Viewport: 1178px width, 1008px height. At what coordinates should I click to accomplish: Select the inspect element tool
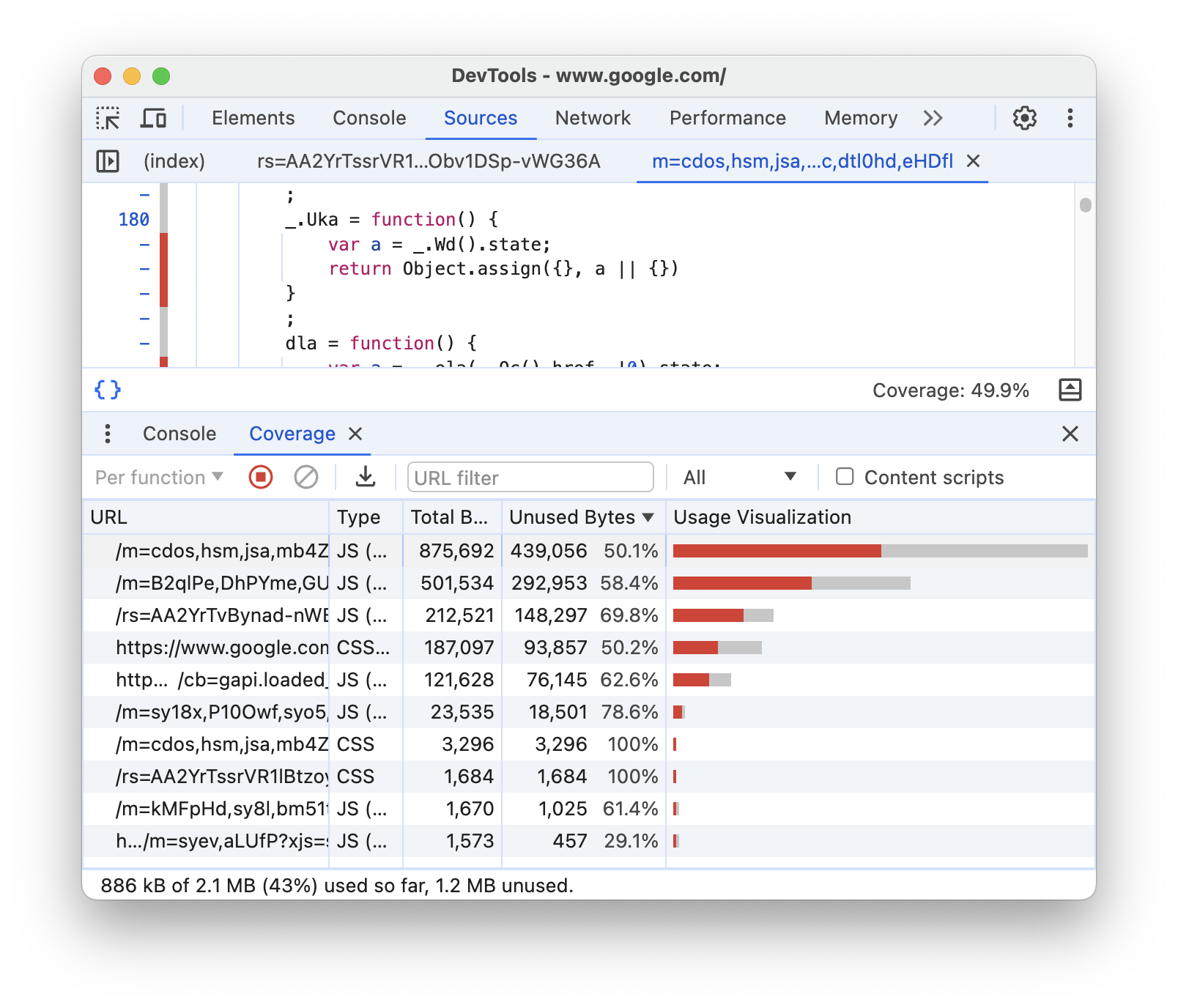pos(108,118)
